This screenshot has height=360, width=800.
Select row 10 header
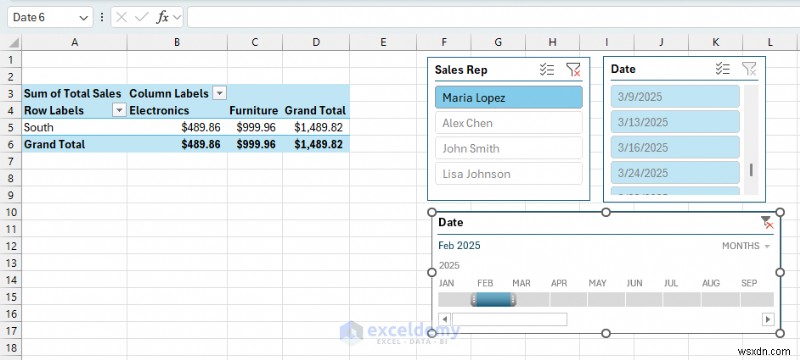11,212
